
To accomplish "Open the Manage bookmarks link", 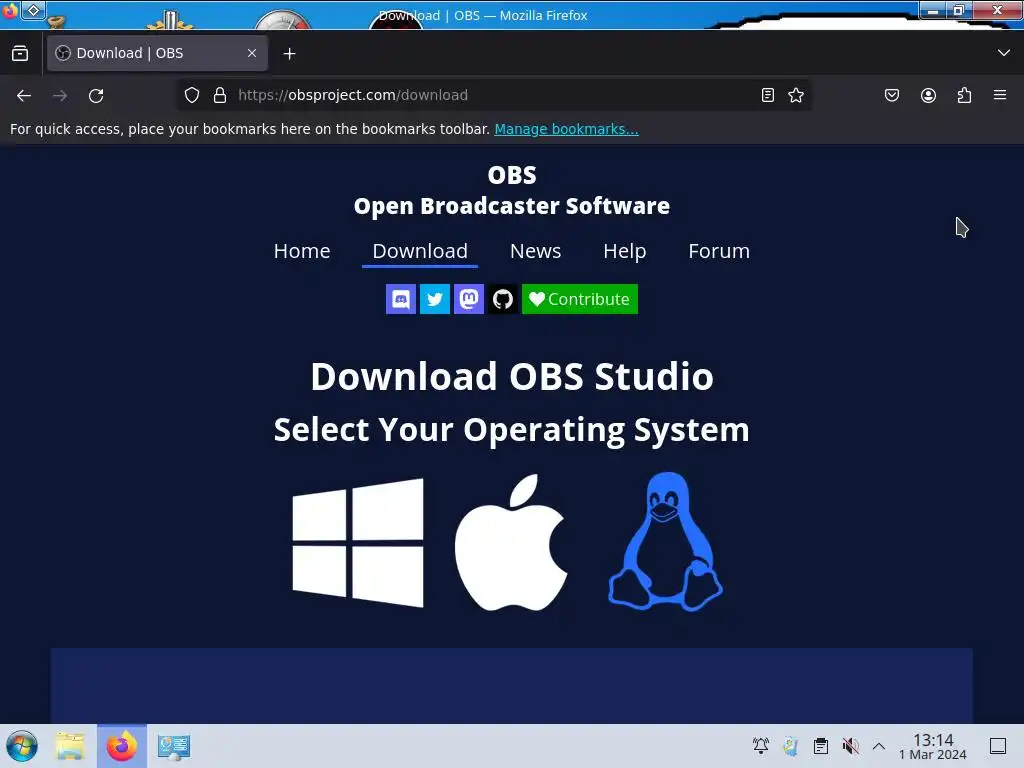I will (x=566, y=129).
